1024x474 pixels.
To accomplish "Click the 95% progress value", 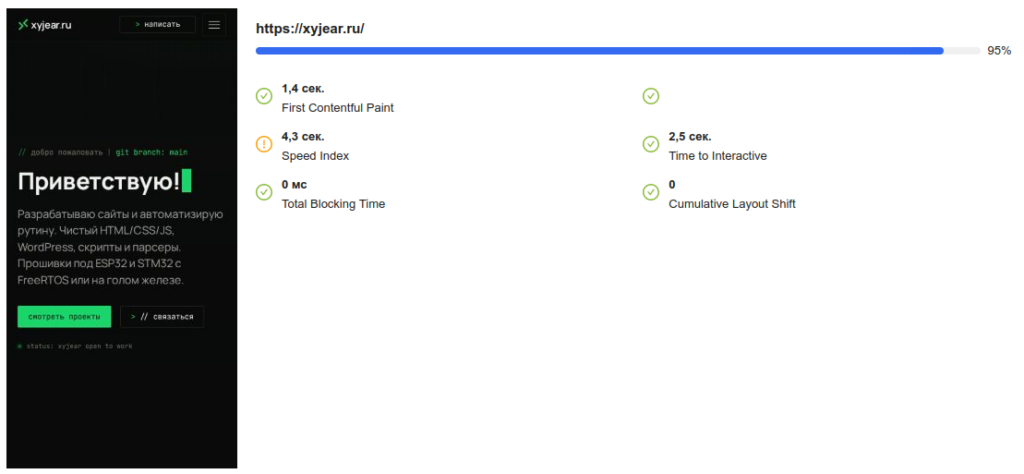I will tap(999, 50).
